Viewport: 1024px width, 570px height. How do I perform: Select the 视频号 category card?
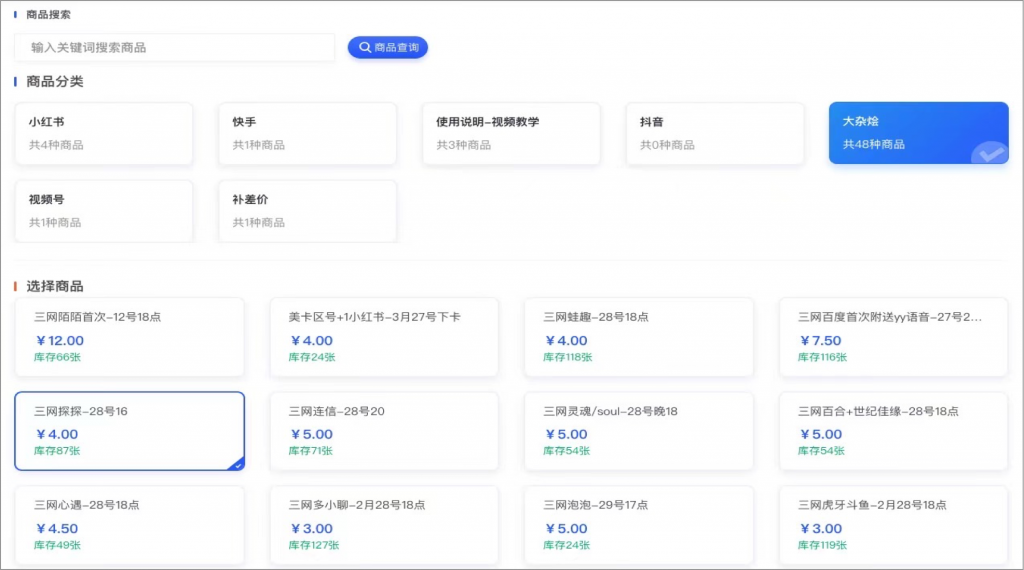(104, 210)
